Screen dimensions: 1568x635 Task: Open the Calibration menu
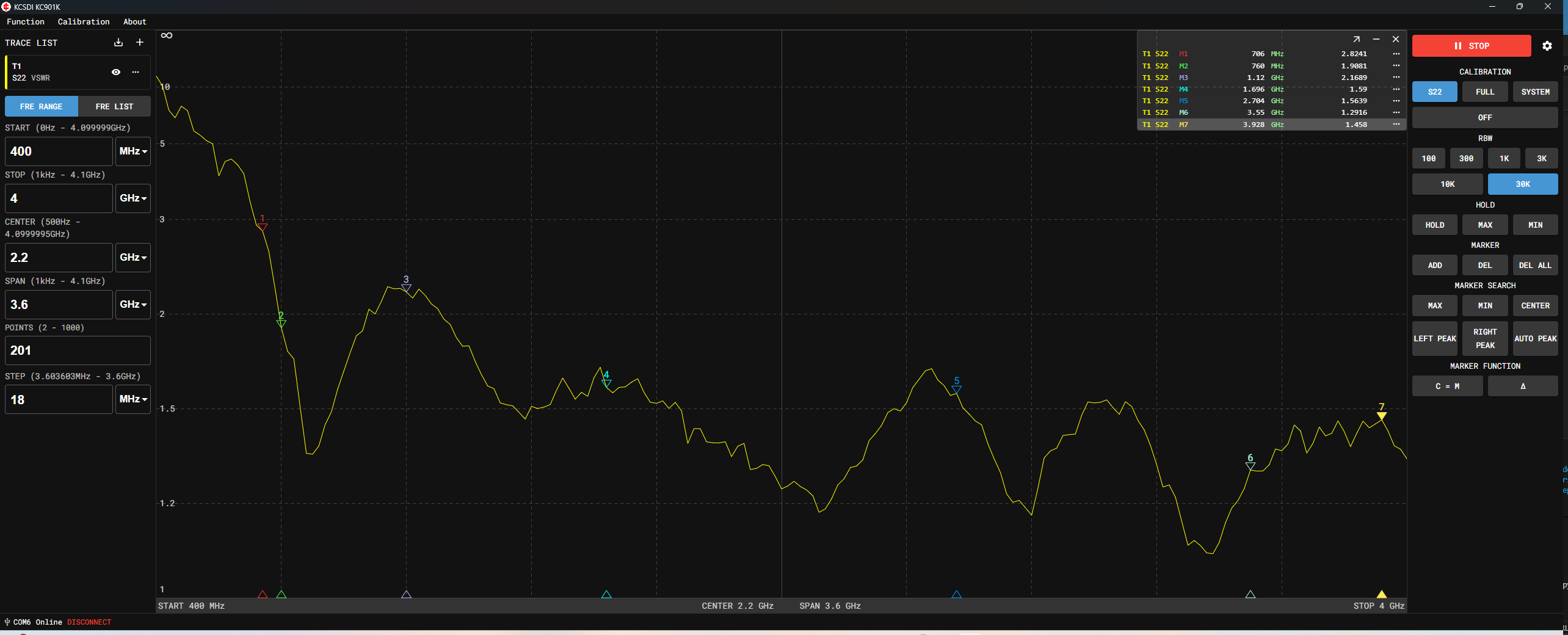(x=84, y=22)
